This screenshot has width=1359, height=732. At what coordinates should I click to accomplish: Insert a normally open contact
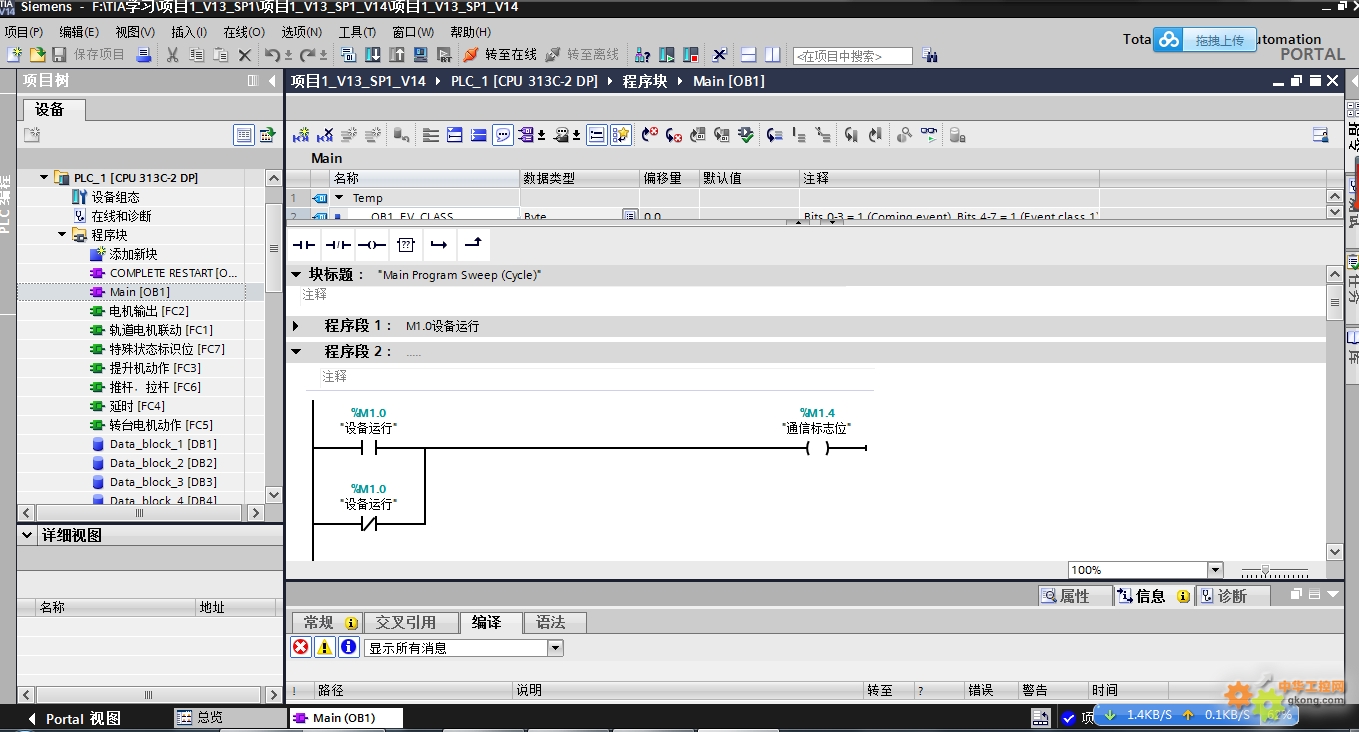coord(303,244)
